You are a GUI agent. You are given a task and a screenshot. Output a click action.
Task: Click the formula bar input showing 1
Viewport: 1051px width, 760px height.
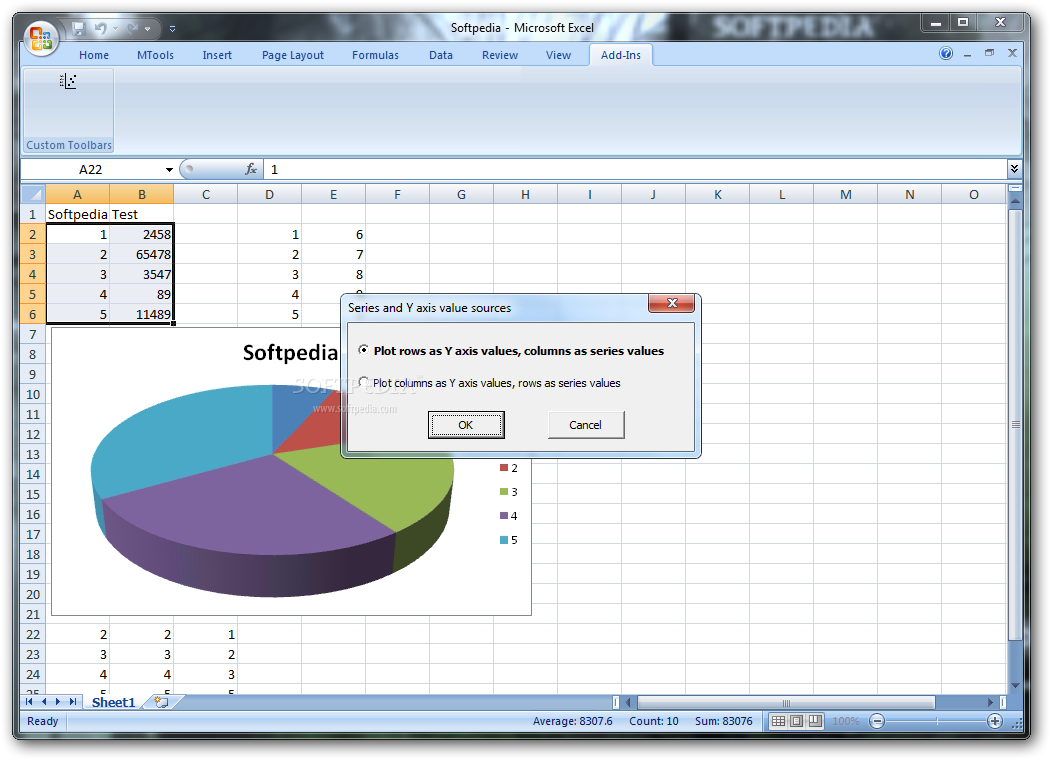click(x=635, y=170)
